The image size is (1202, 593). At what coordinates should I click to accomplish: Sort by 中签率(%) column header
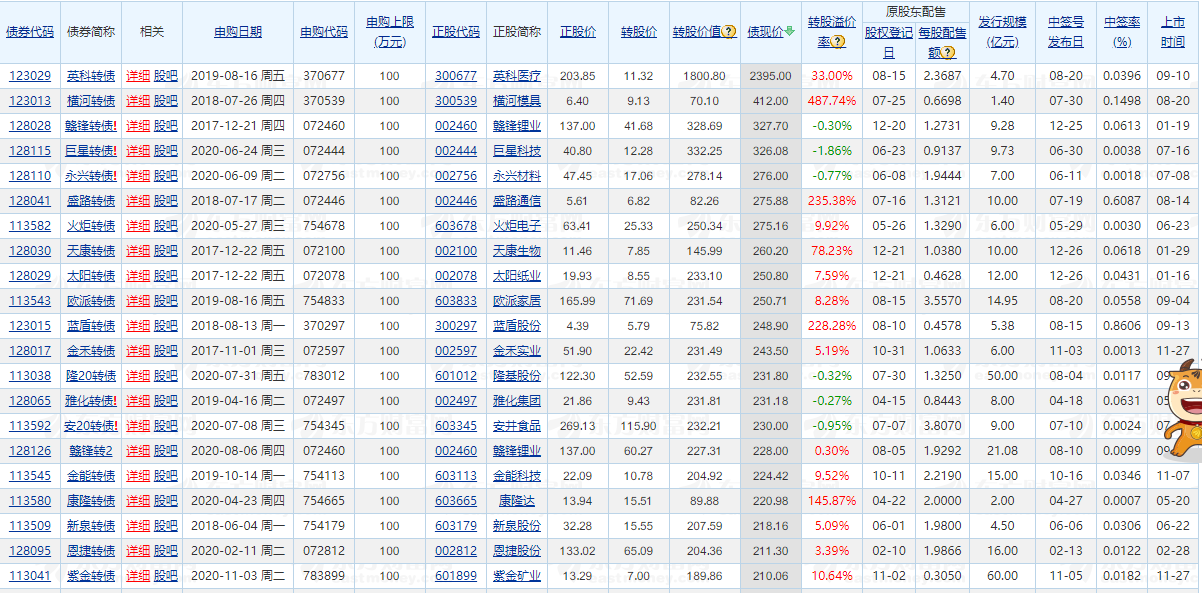[1122, 32]
